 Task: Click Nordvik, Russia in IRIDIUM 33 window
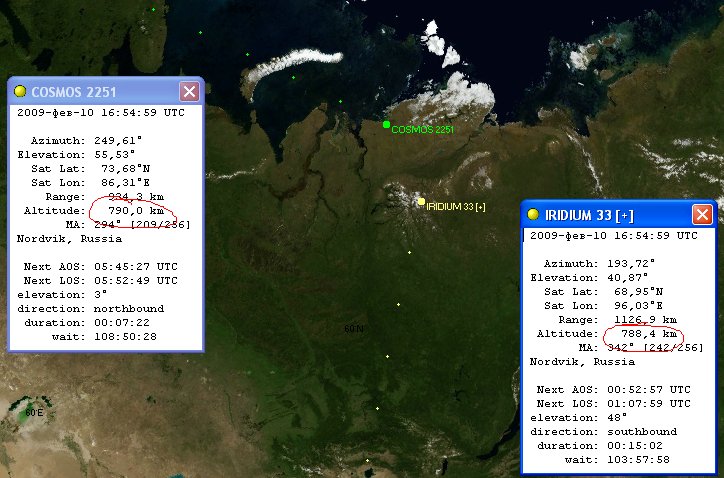[582, 362]
